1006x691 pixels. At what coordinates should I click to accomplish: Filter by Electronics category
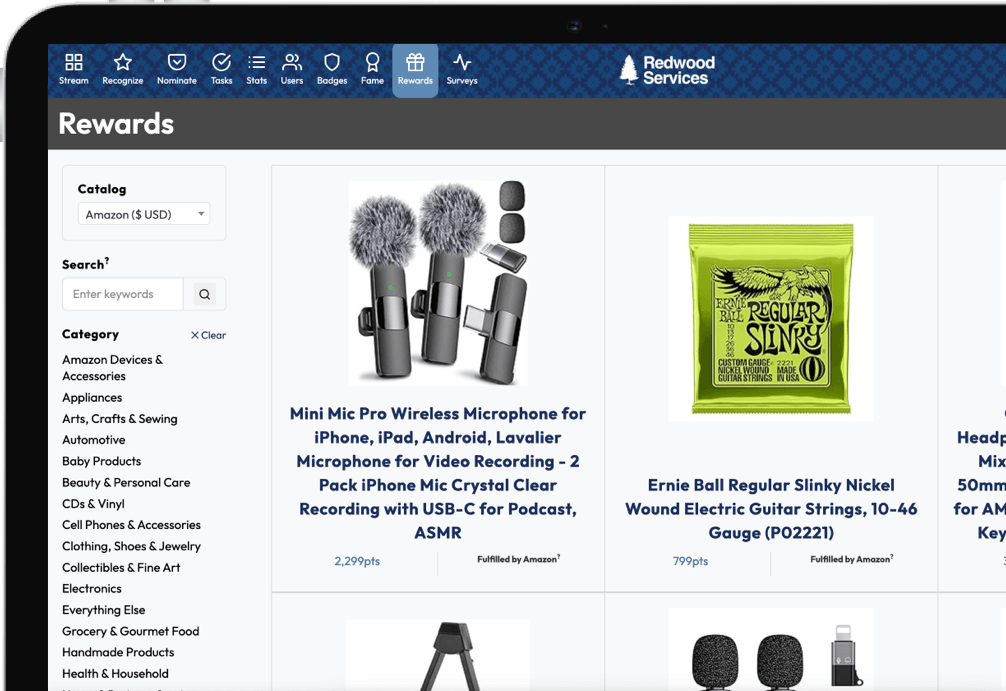tap(92, 589)
